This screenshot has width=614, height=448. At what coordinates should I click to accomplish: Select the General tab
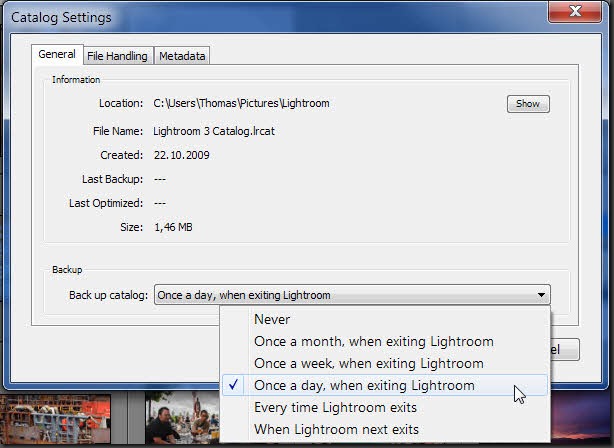pyautogui.click(x=57, y=54)
